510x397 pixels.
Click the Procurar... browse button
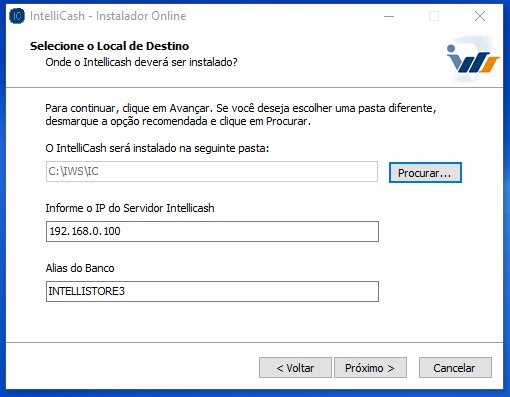click(425, 173)
